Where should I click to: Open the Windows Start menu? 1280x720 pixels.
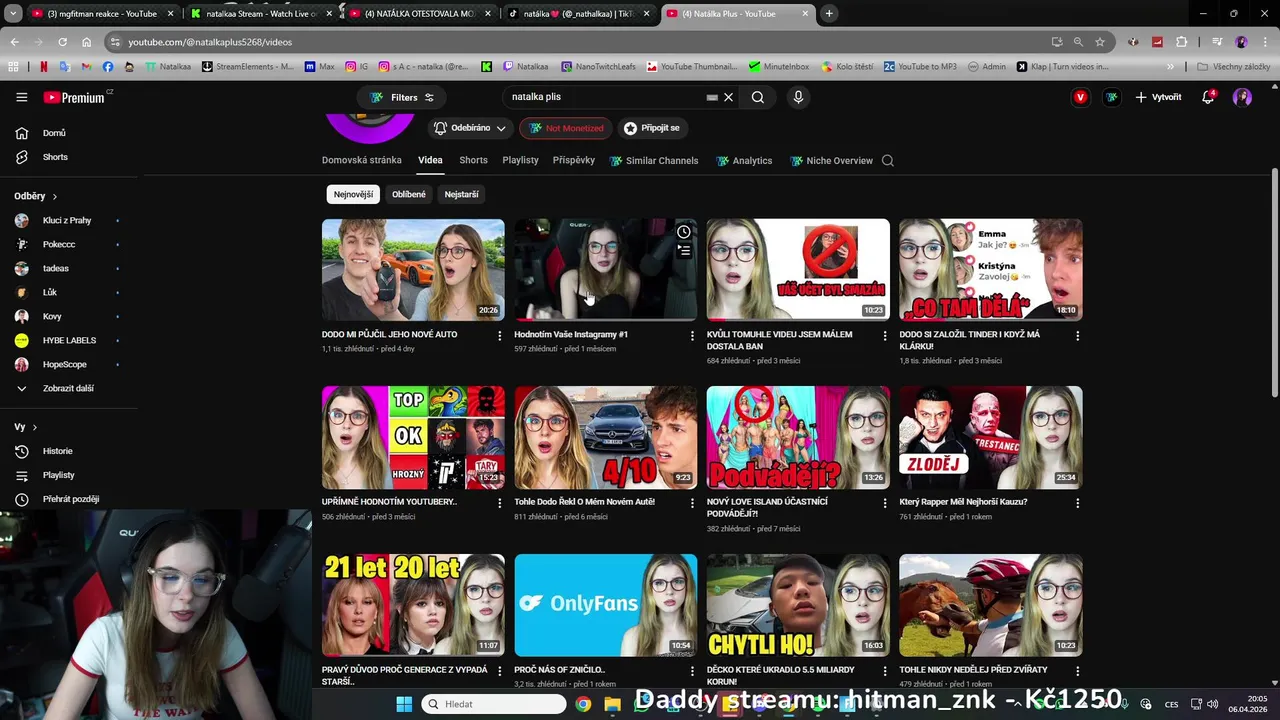[404, 704]
